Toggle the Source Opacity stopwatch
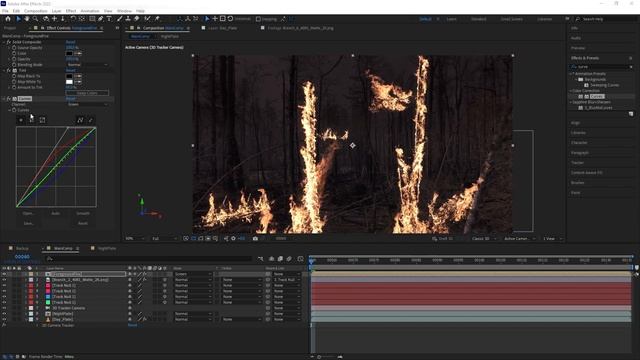Image resolution: width=640 pixels, height=360 pixels. coord(14,48)
